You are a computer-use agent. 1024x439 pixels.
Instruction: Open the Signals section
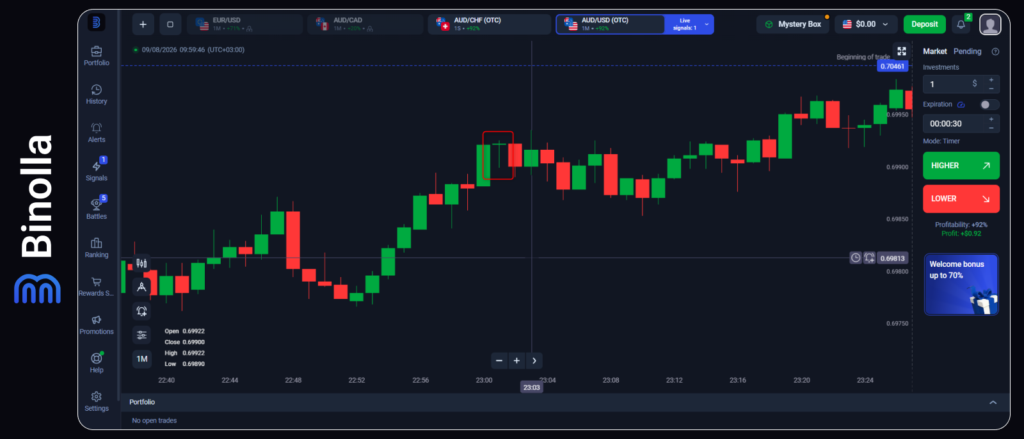click(x=97, y=171)
